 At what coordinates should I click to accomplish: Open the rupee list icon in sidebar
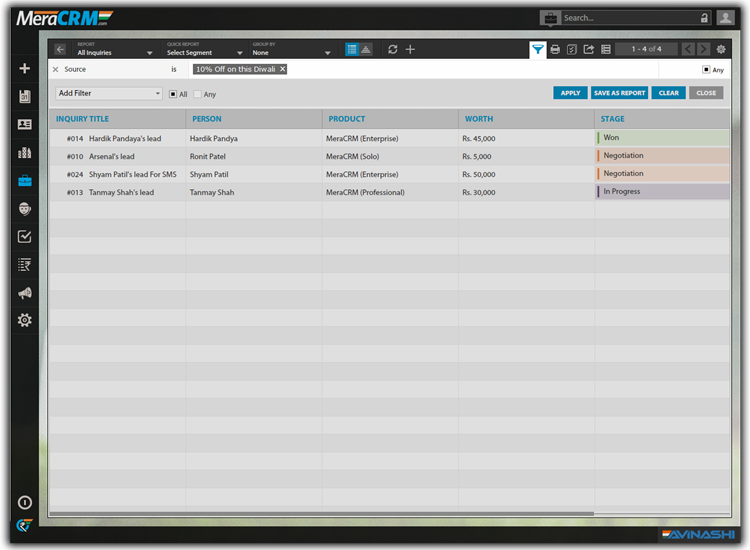coord(24,264)
